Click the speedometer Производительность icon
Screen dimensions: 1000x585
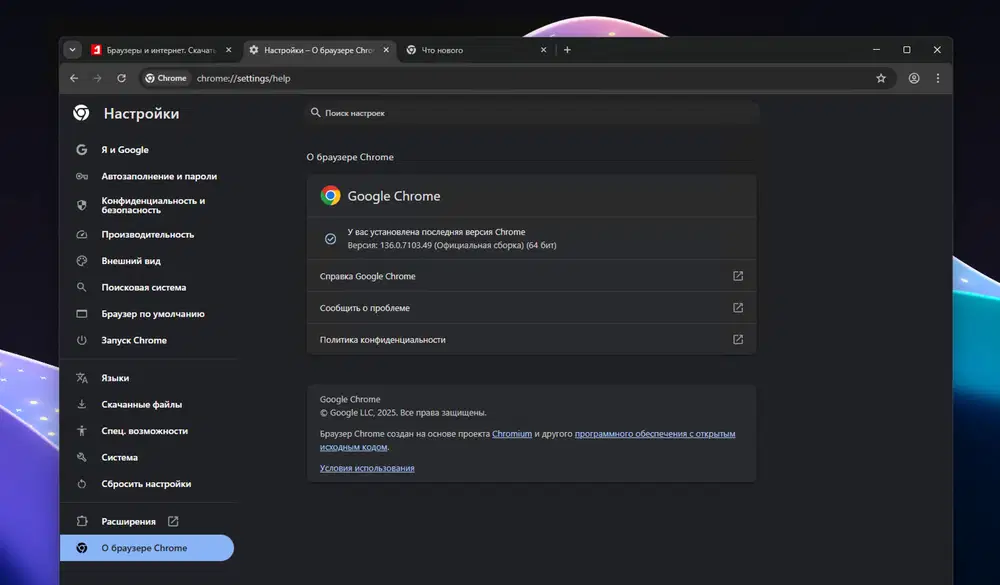[82, 234]
